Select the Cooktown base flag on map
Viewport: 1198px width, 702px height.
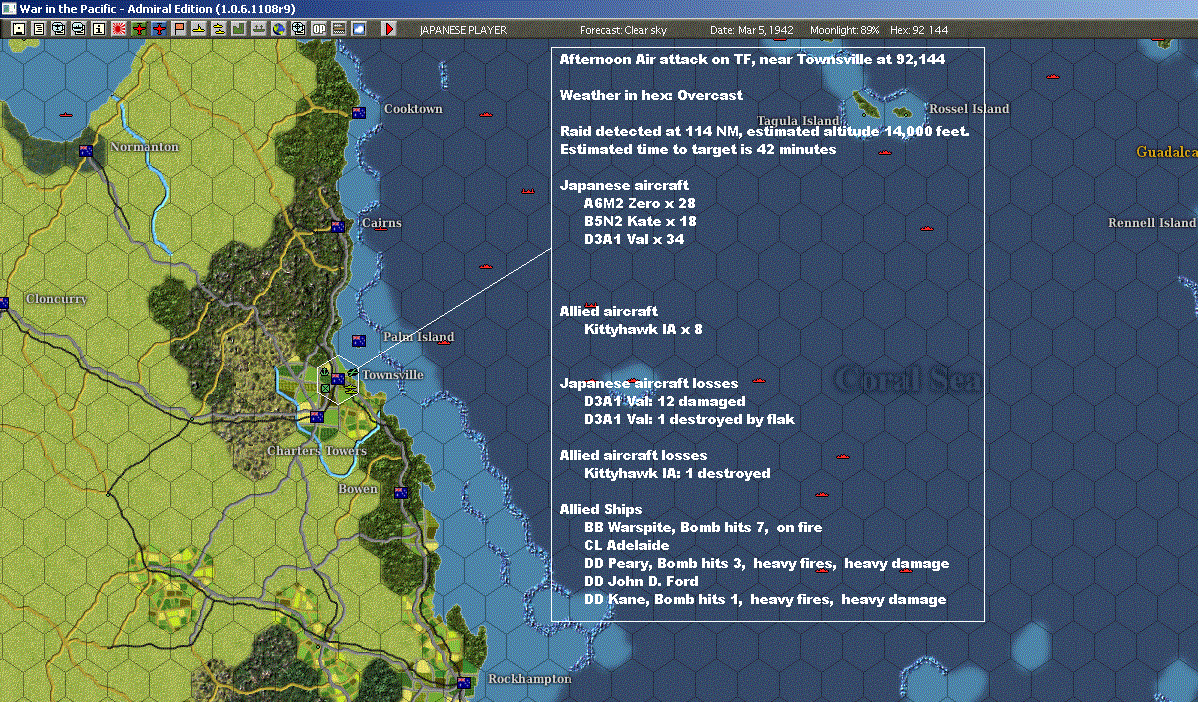[359, 113]
